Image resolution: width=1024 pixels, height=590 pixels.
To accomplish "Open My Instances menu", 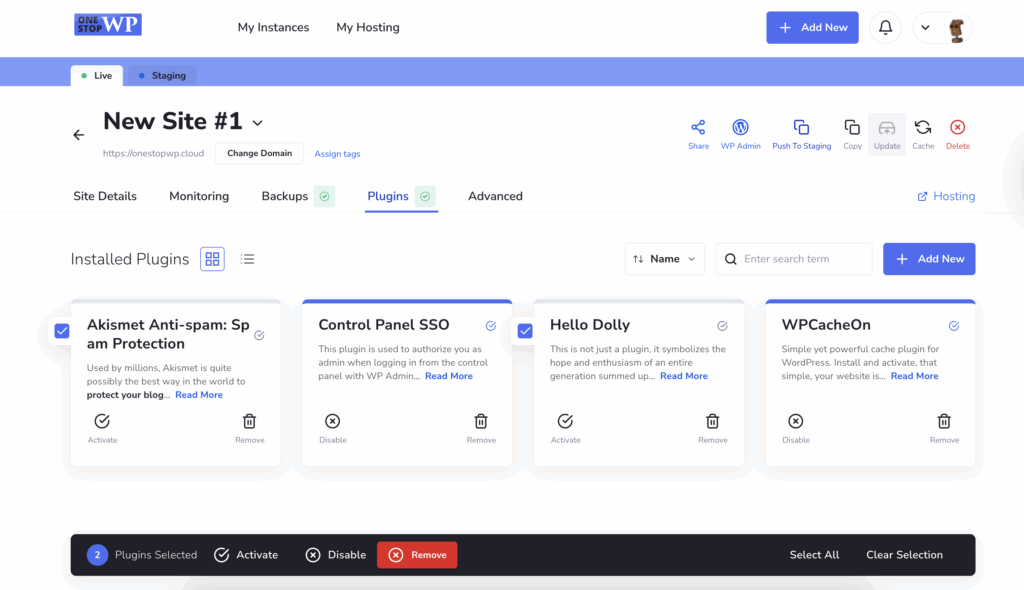I will click(273, 27).
